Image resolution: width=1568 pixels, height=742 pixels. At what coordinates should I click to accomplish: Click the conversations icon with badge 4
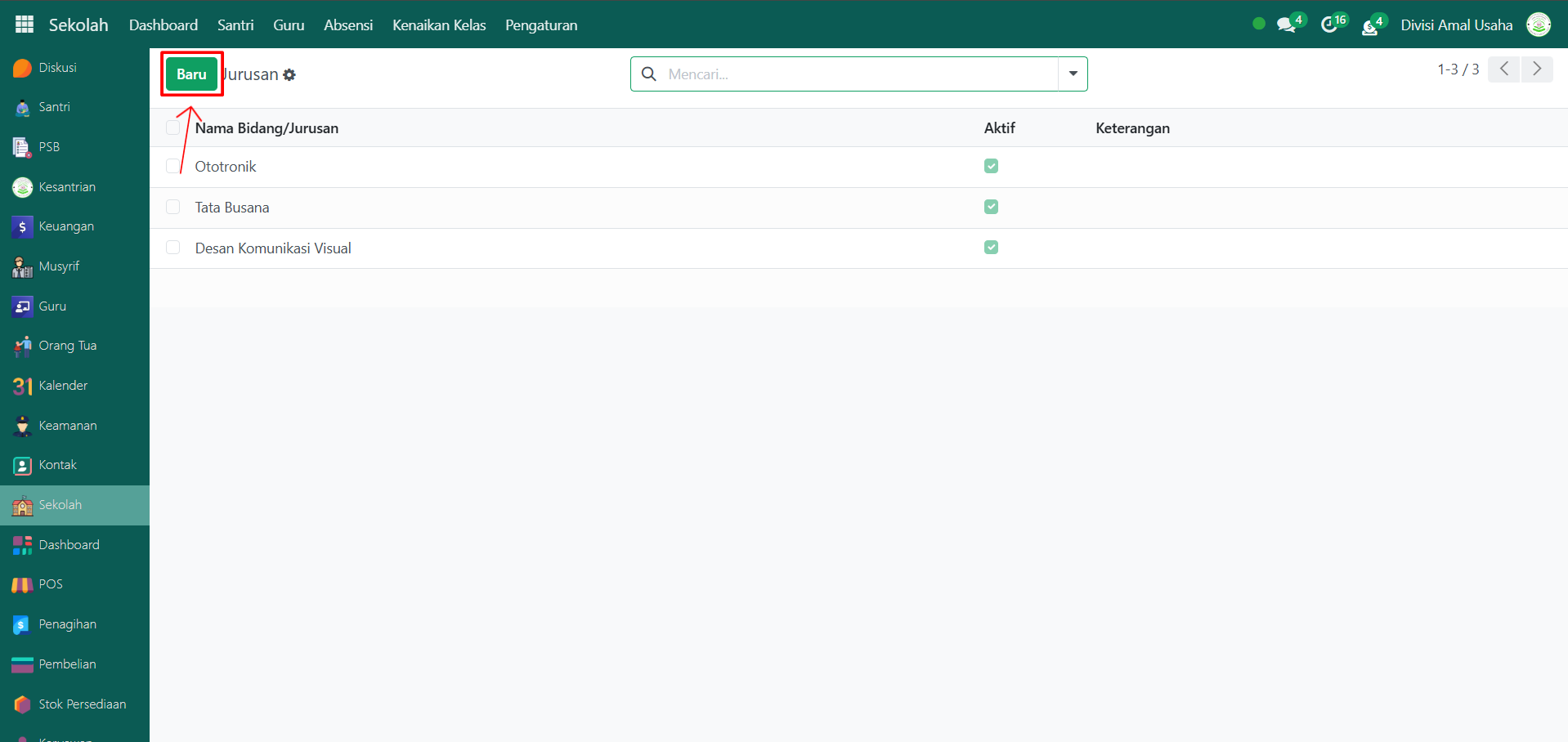coord(1287,25)
